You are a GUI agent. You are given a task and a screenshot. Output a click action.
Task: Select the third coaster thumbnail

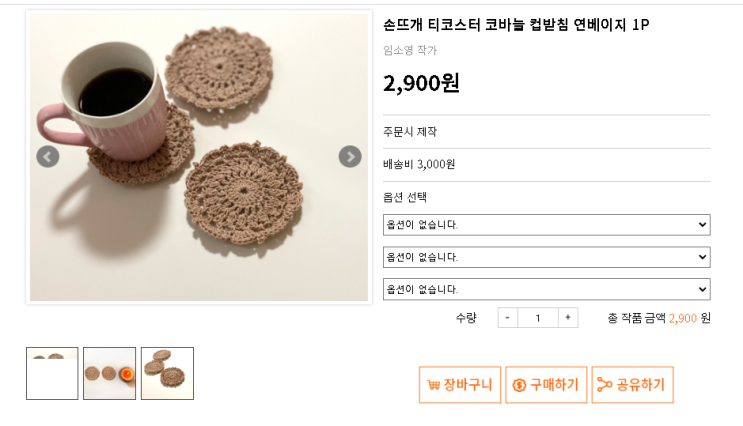coord(167,373)
